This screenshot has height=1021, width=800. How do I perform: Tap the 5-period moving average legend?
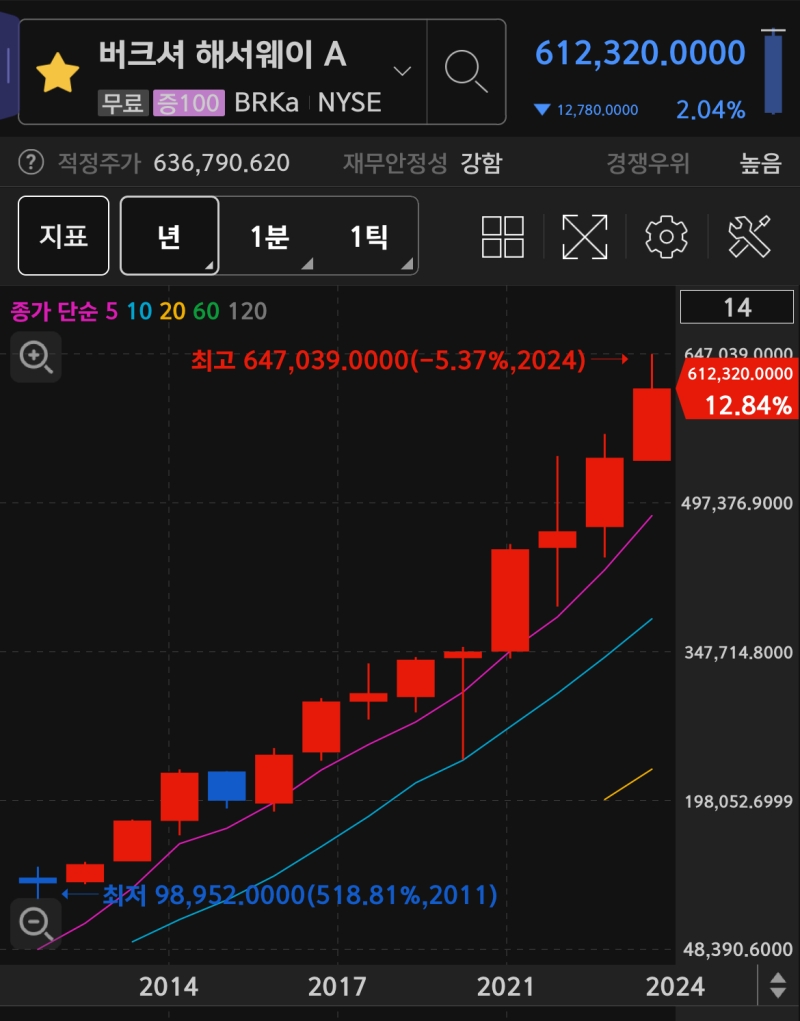tap(111, 311)
